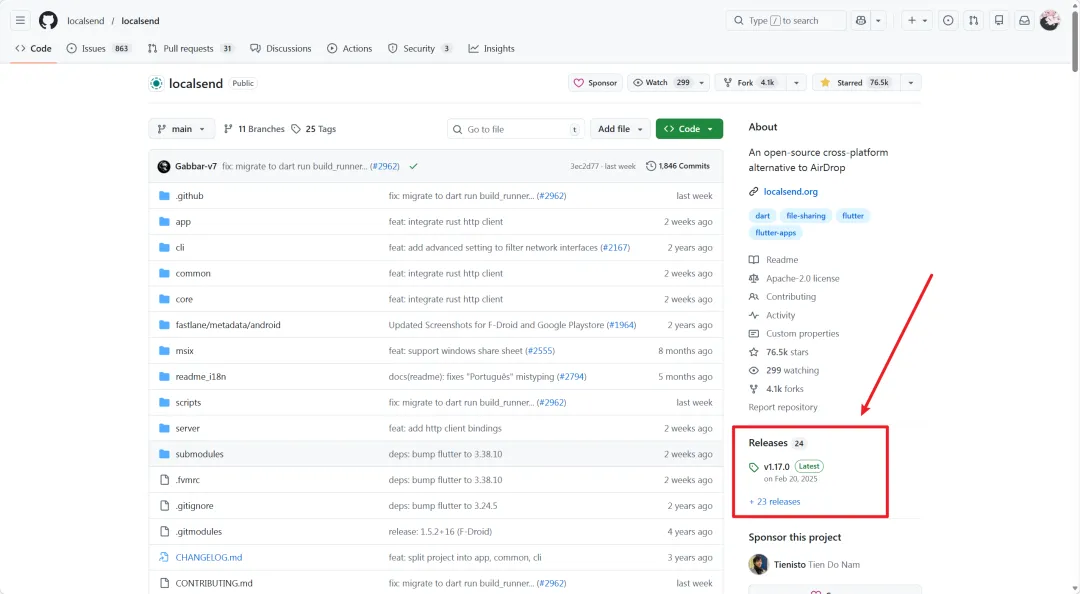
Task: Open 1,846 Commits history
Action: tap(678, 166)
